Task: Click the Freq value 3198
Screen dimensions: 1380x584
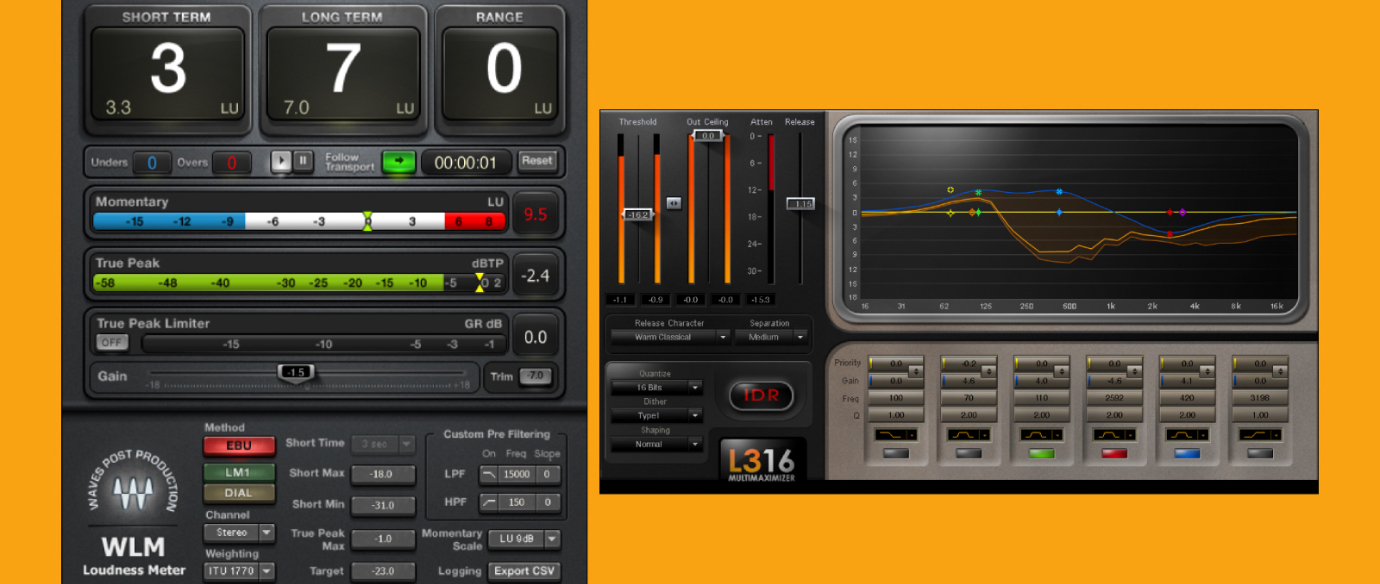Action: click(1260, 398)
